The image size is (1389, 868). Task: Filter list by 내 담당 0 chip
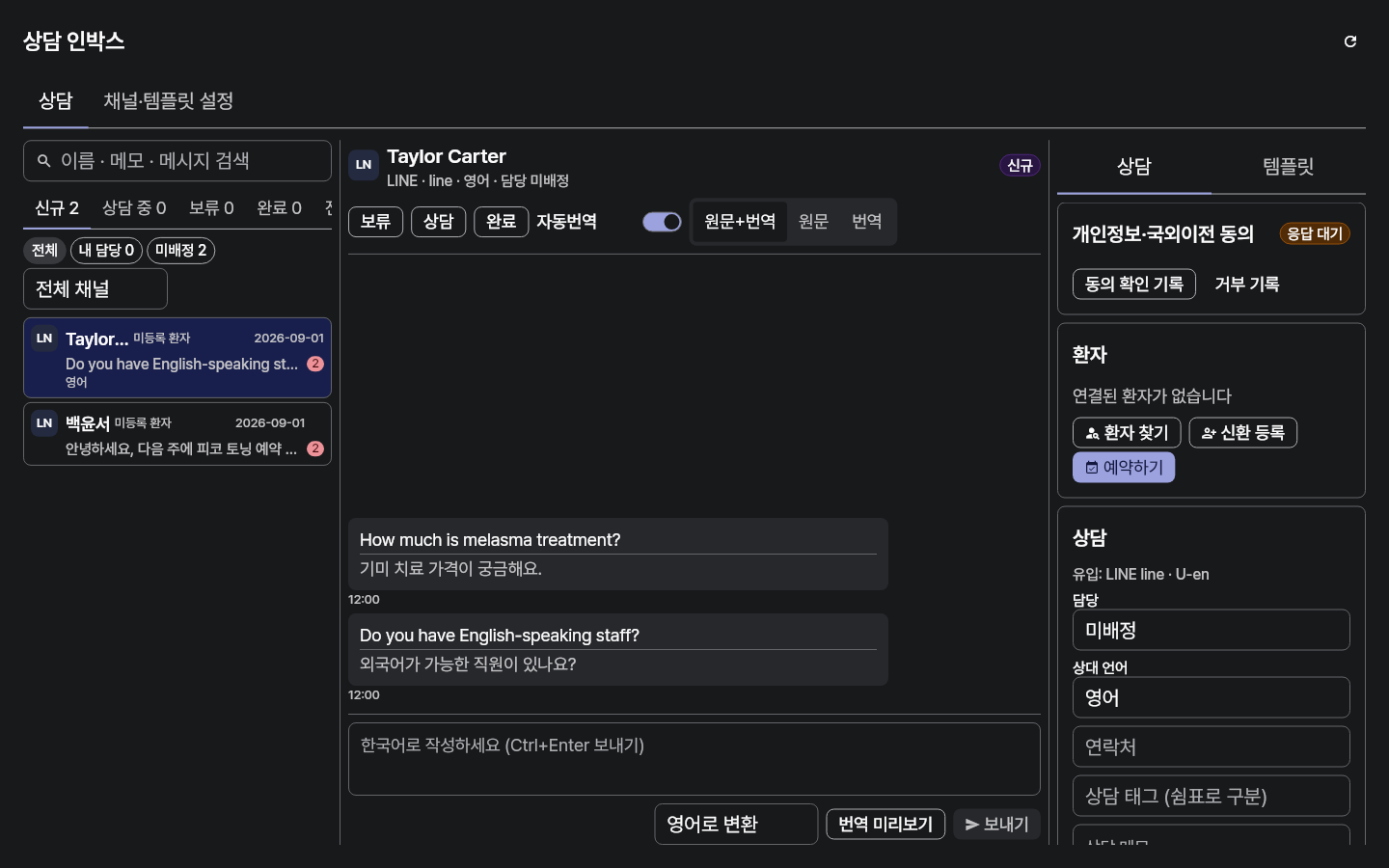pyautogui.click(x=106, y=251)
